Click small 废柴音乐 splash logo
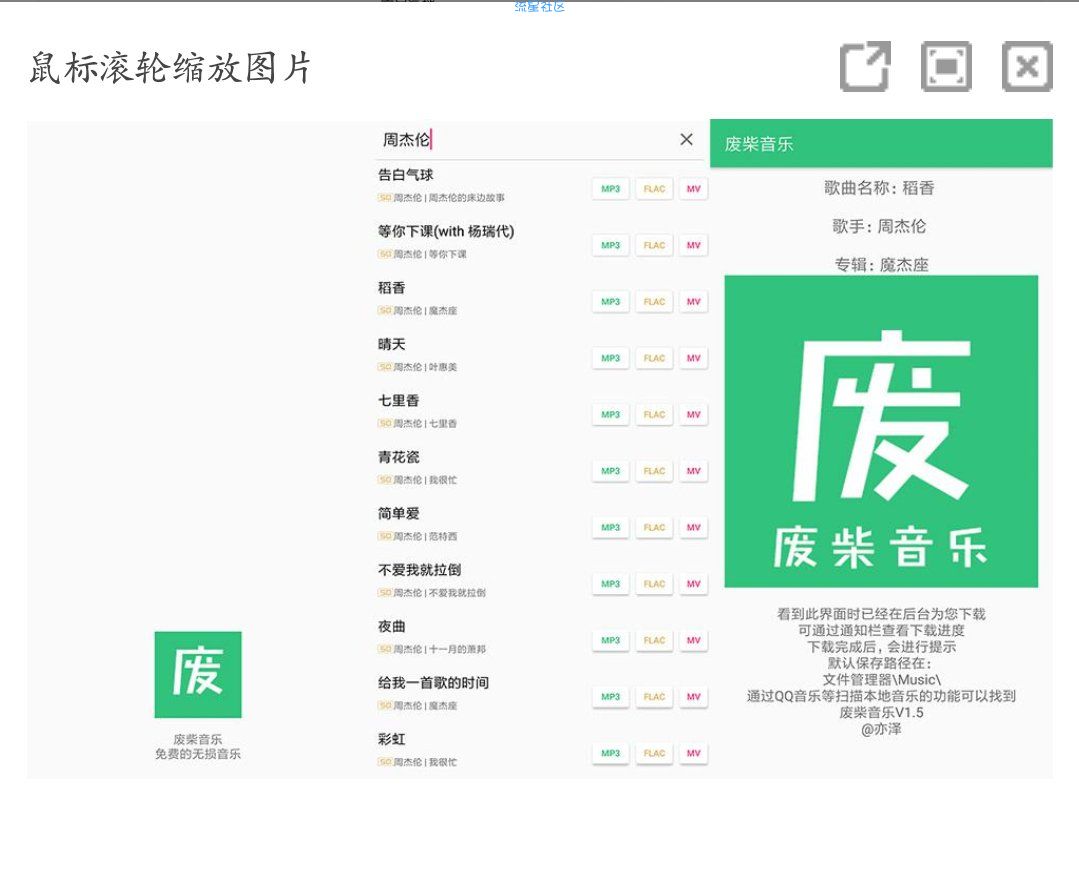Image resolution: width=1079 pixels, height=894 pixels. (x=198, y=674)
